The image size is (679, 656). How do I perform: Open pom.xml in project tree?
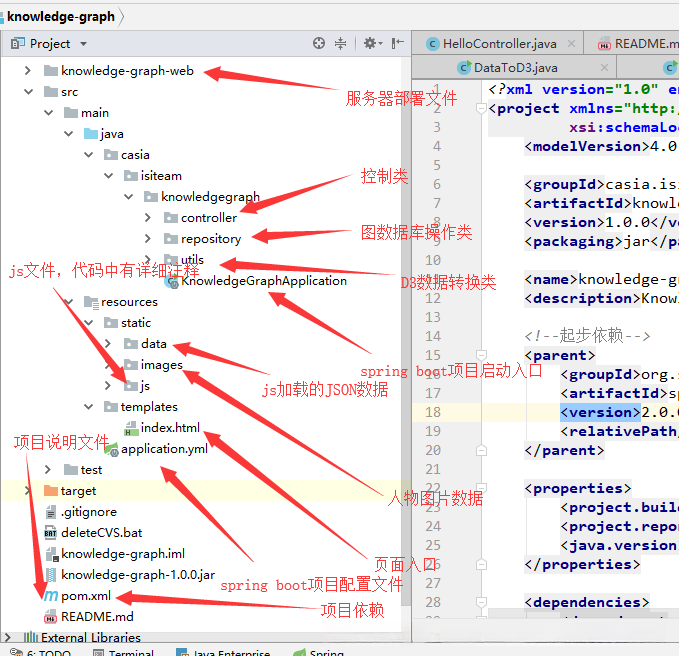coord(86,596)
